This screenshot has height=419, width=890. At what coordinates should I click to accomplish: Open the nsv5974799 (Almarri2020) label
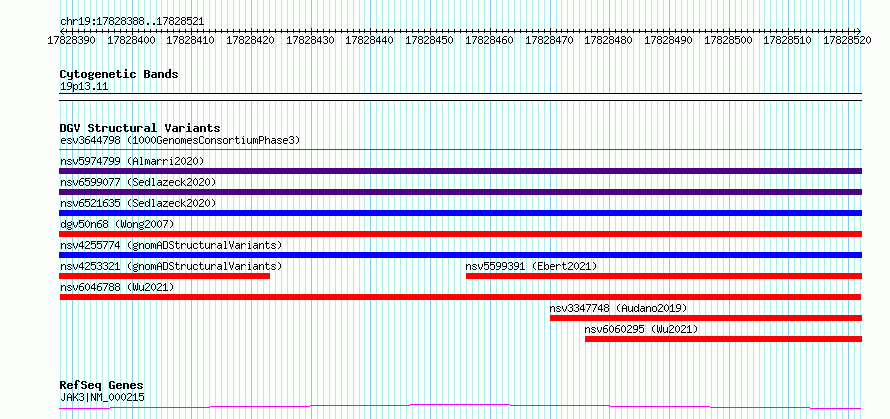tap(132, 161)
